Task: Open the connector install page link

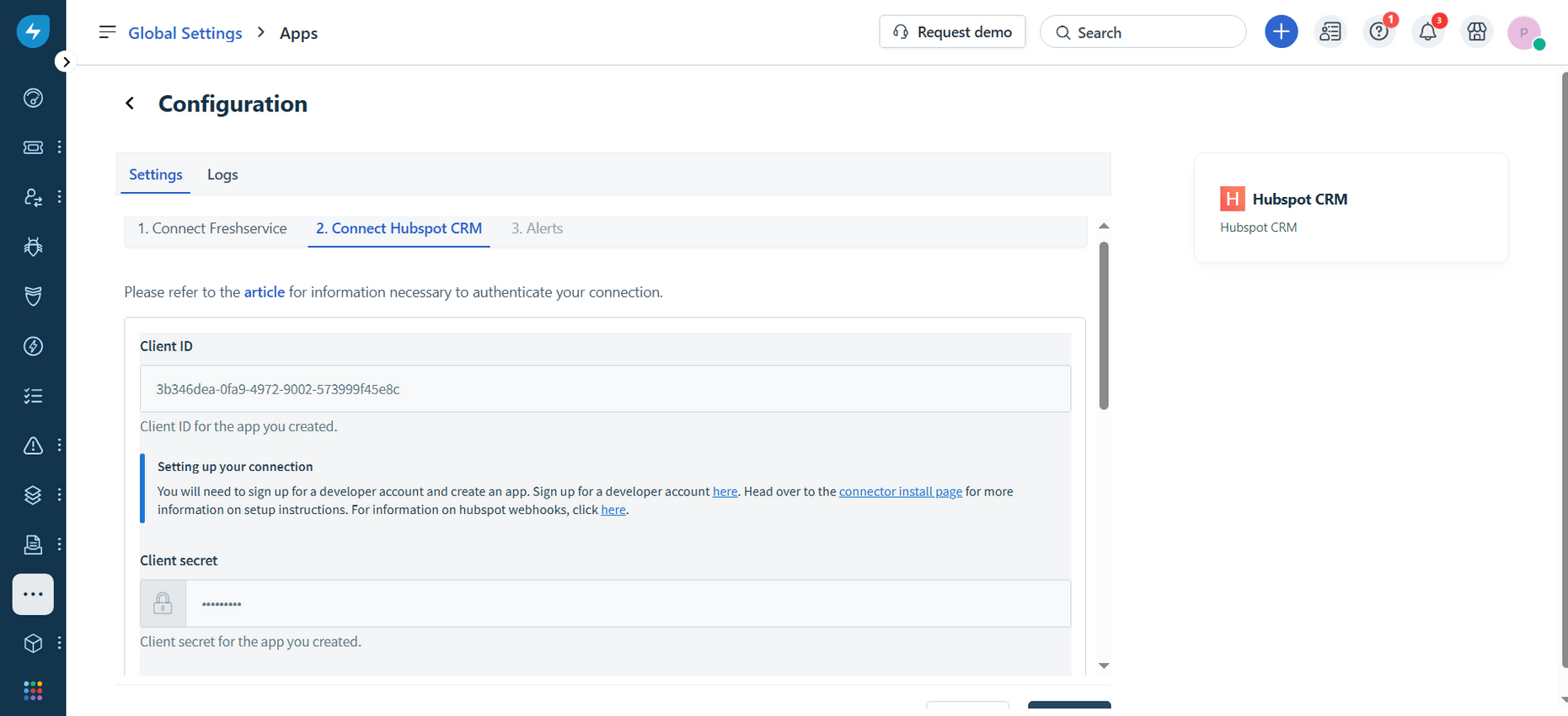Action: tap(900, 491)
